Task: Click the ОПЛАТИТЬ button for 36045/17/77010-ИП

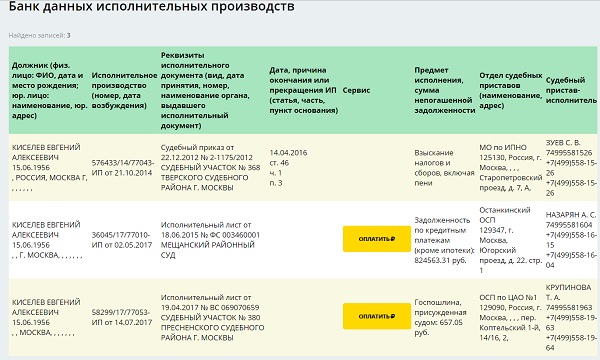Action: coord(377,239)
